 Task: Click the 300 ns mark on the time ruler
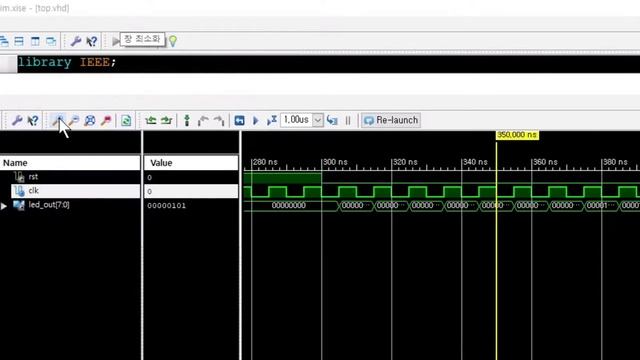(335, 162)
